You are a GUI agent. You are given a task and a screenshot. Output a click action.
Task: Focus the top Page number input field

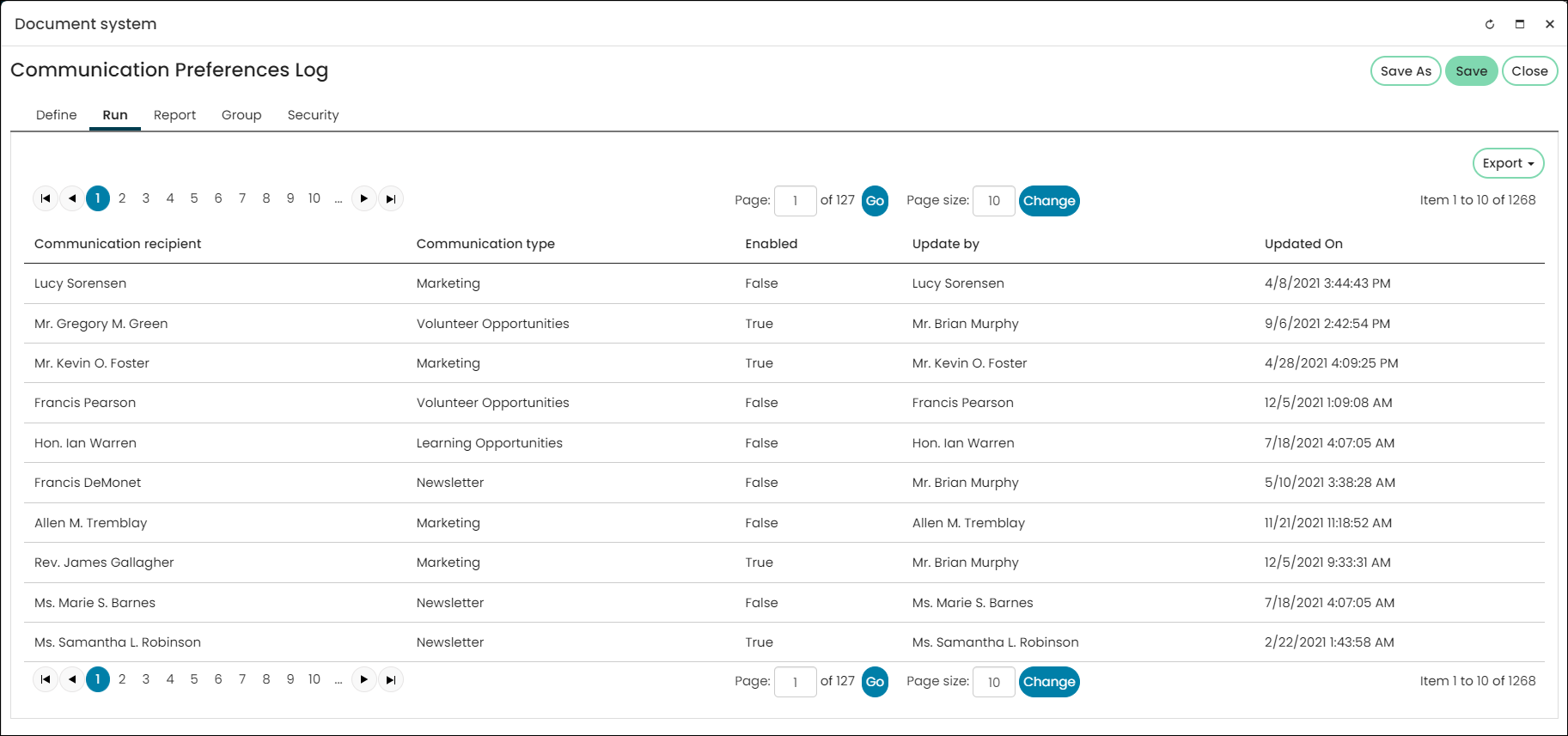[796, 201]
